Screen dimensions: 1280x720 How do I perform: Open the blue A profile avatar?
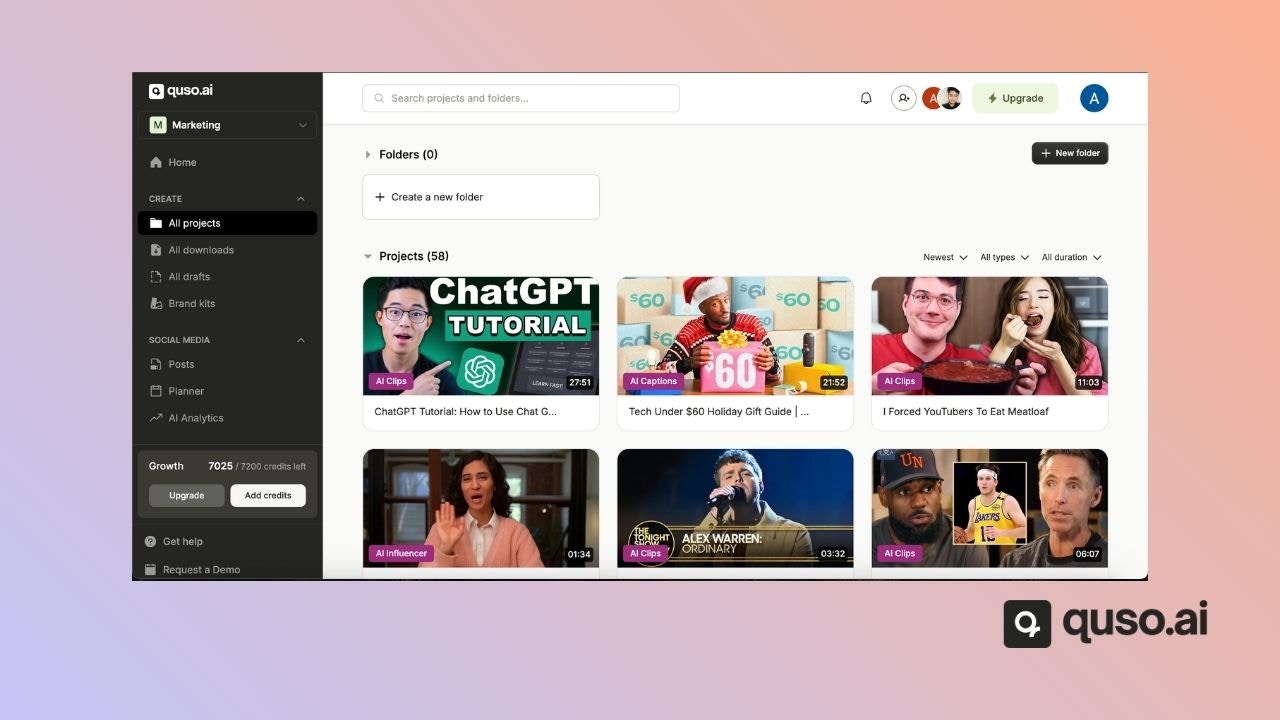[1094, 98]
